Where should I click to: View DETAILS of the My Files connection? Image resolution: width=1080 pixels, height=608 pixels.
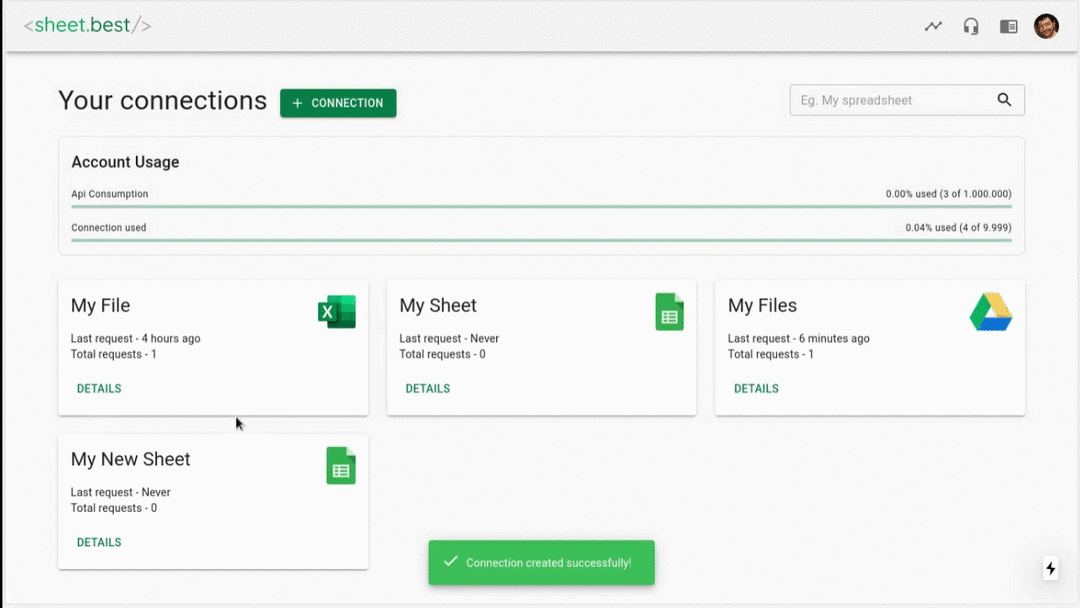(756, 388)
